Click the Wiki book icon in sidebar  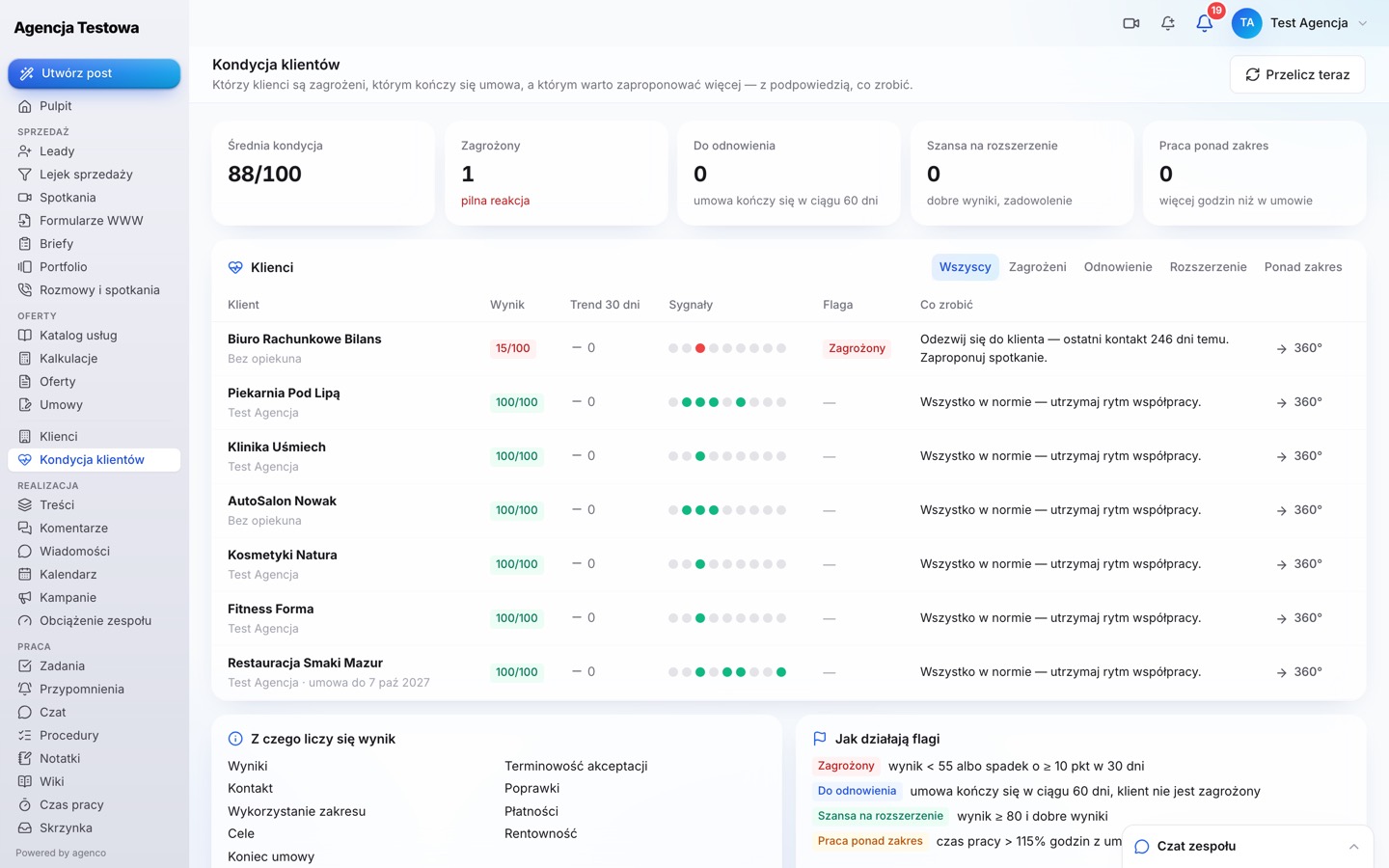(x=25, y=782)
